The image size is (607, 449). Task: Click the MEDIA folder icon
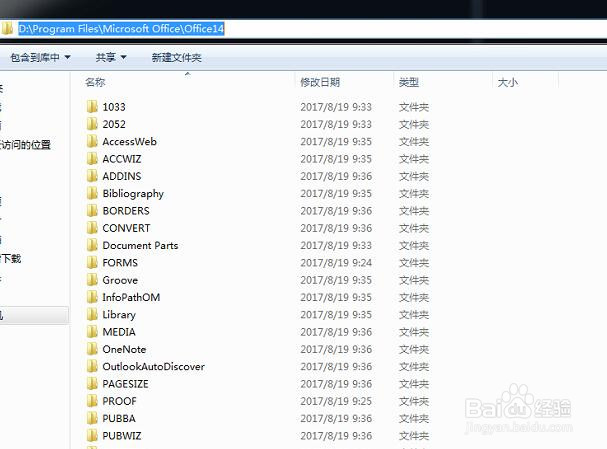(x=92, y=332)
